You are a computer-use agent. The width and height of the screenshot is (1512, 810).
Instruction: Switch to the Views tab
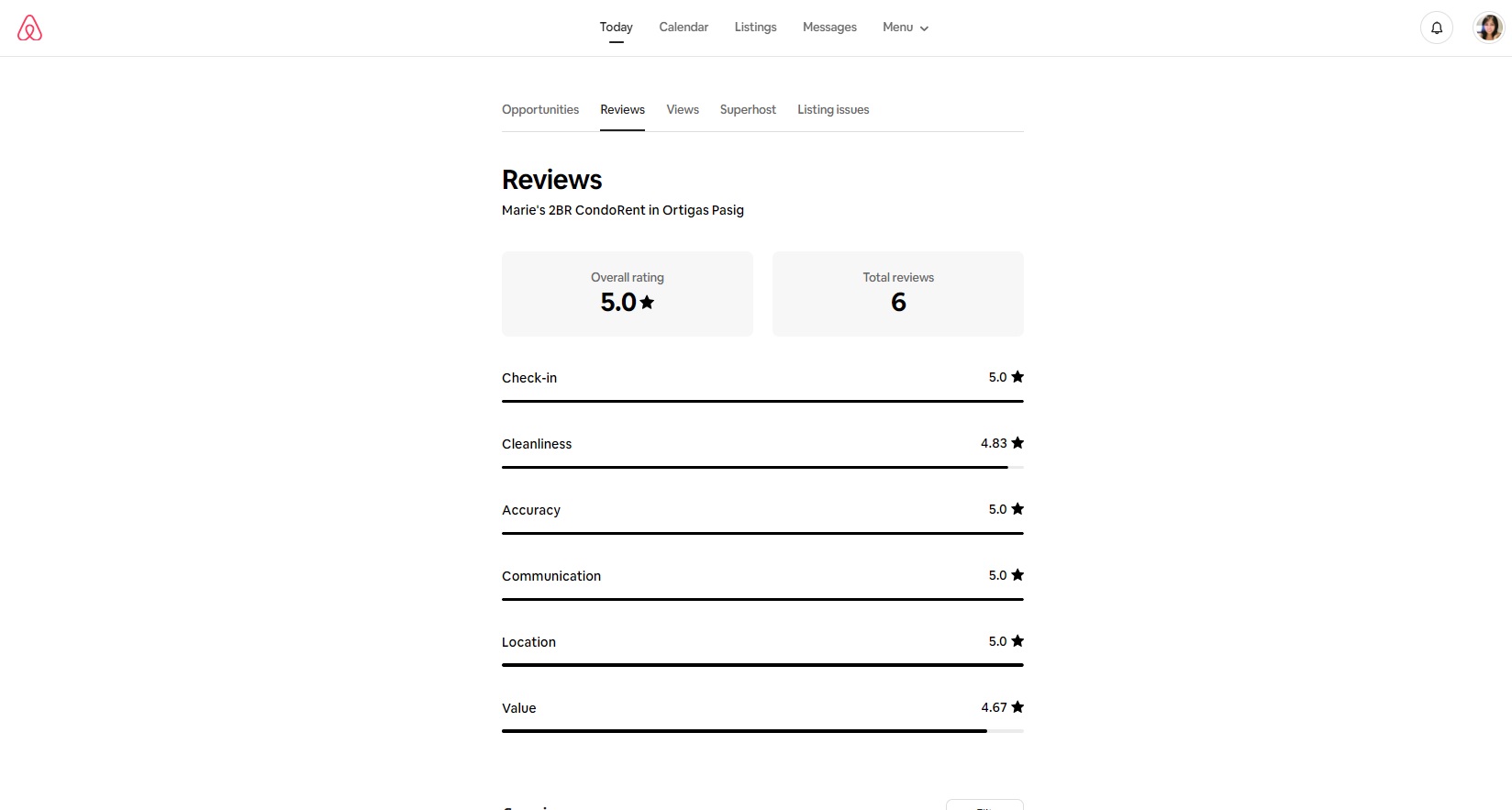pyautogui.click(x=683, y=110)
